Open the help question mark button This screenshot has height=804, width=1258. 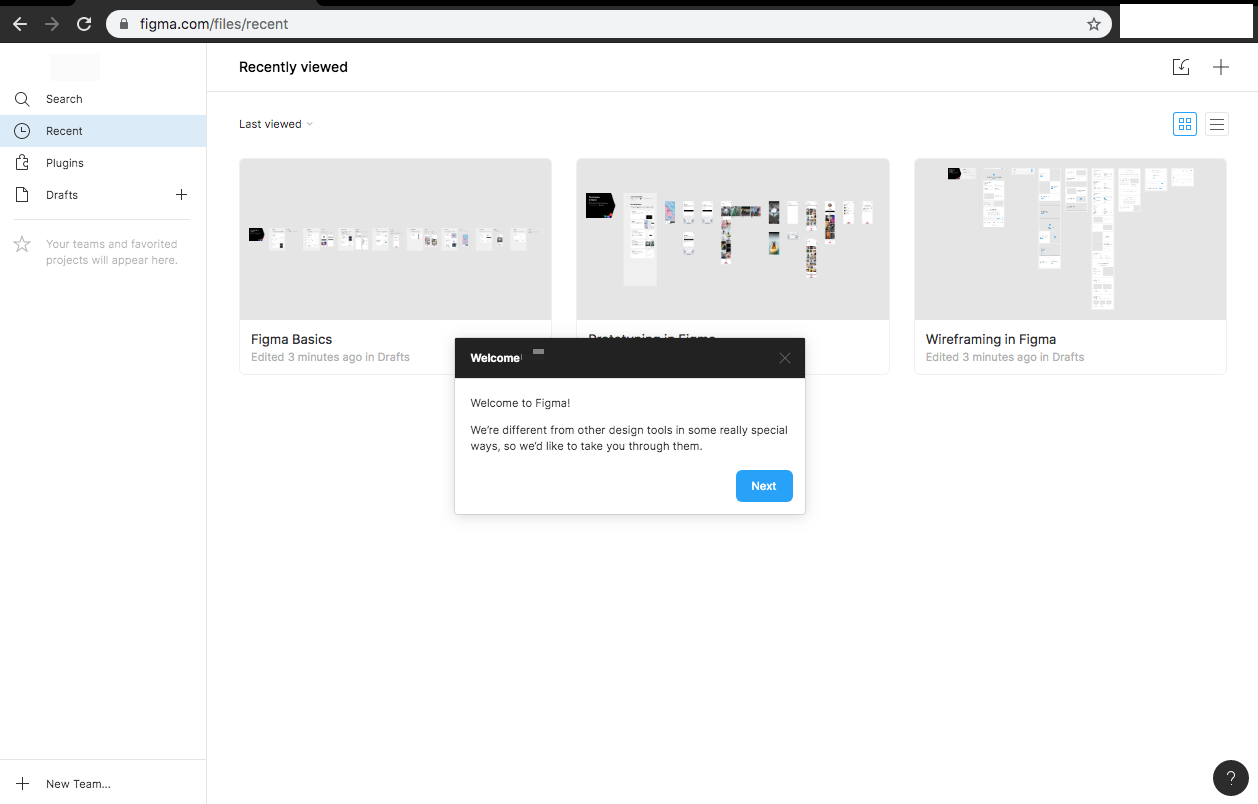click(x=1230, y=778)
